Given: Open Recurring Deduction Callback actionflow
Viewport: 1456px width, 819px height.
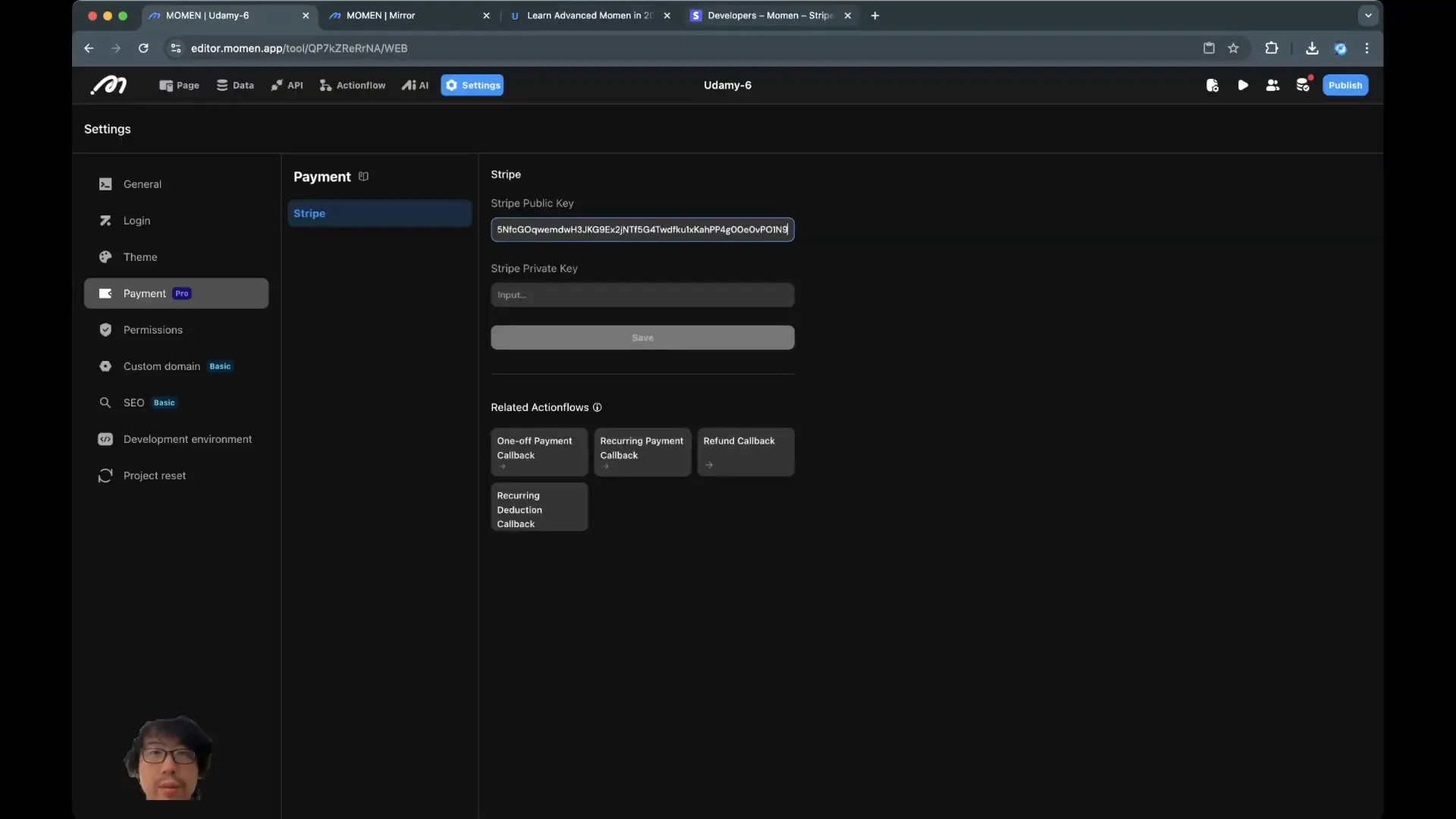Looking at the screenshot, I should 539,507.
